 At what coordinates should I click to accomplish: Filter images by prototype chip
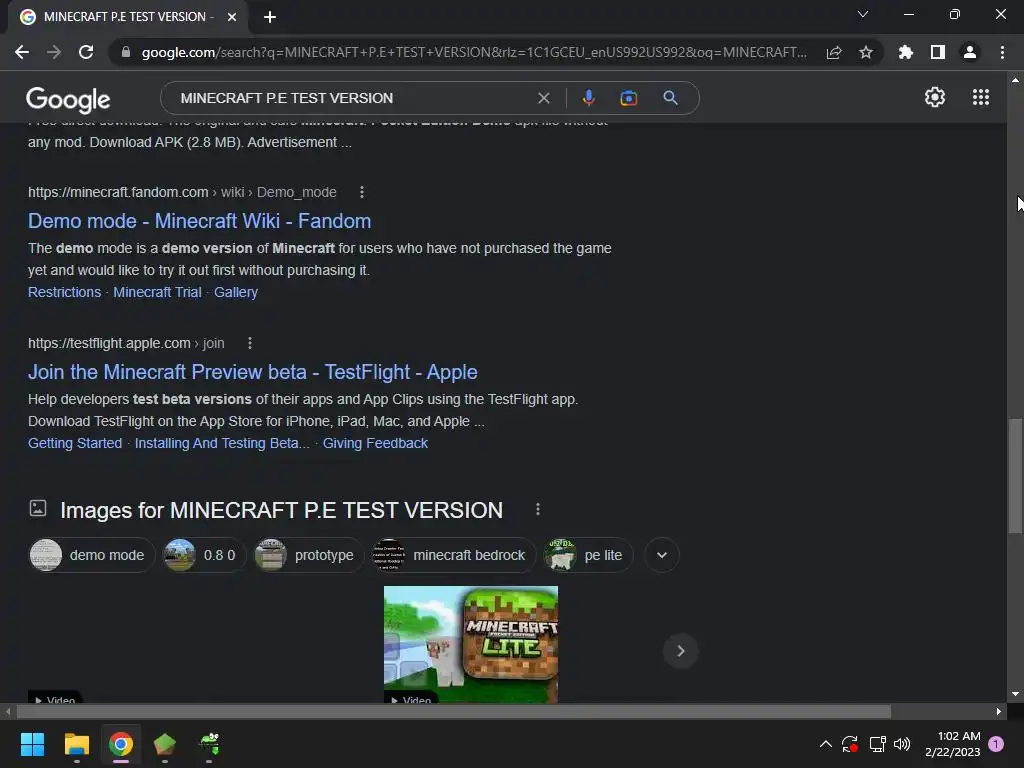(x=308, y=555)
